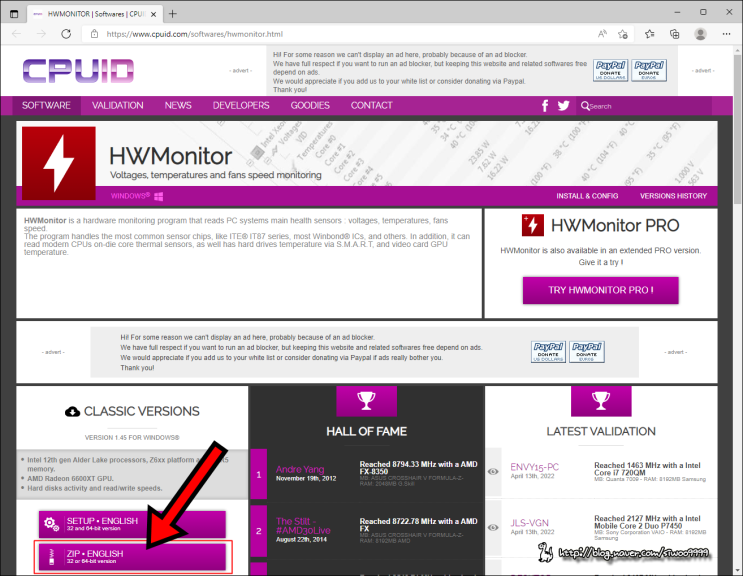View JLS-VGN validation eye icon
This screenshot has height=576, width=743.
pyautogui.click(x=493, y=527)
